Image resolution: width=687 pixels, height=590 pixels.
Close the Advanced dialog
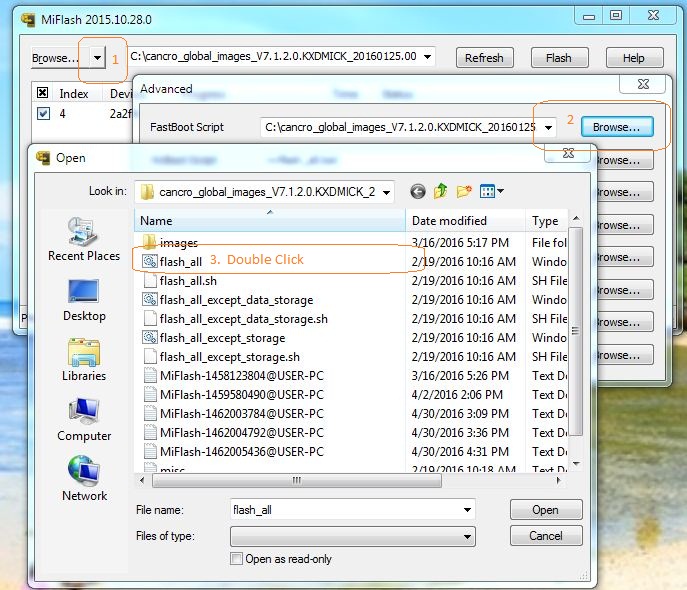coord(643,84)
